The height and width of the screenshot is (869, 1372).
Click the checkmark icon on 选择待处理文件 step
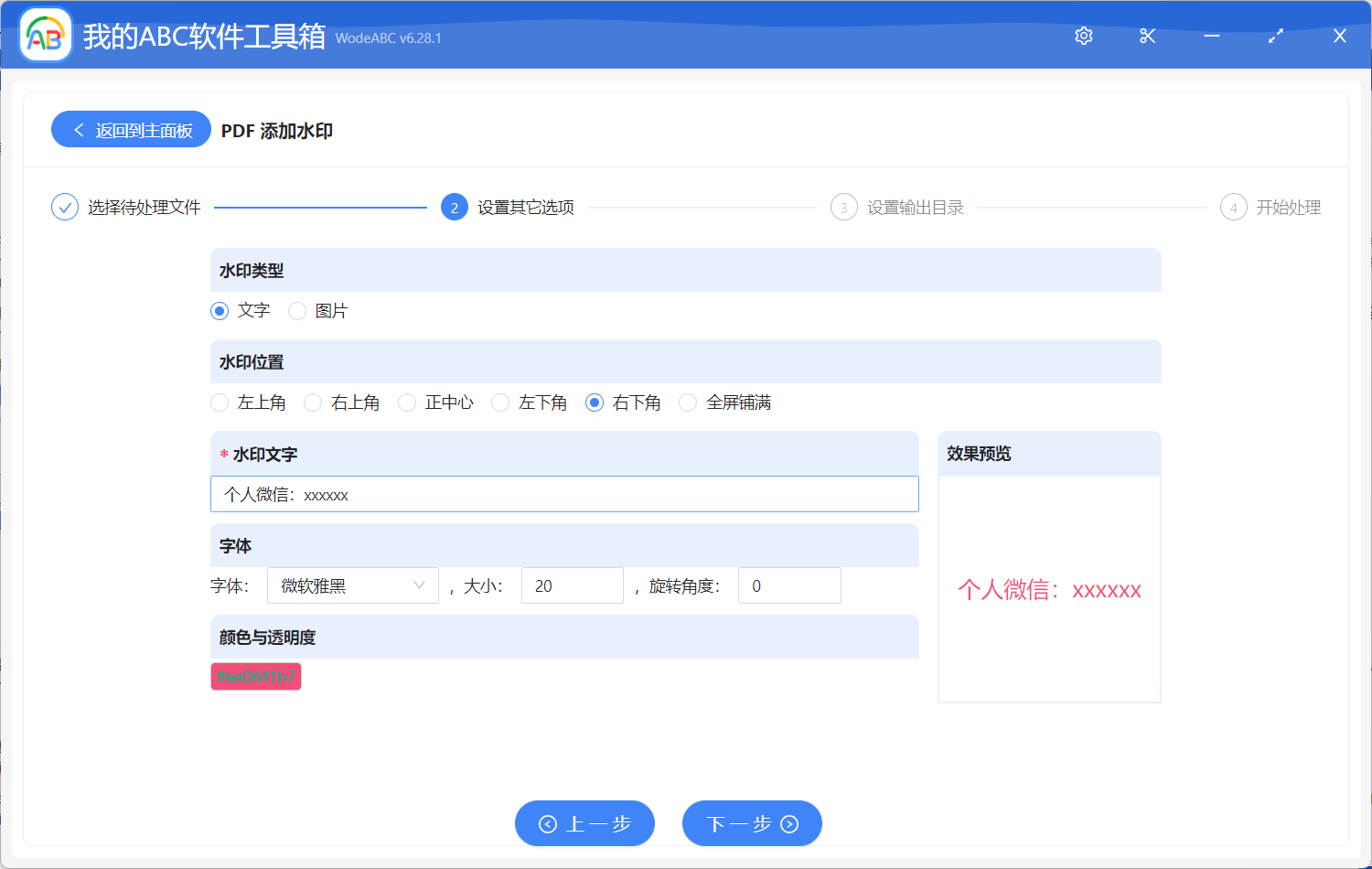(63, 207)
